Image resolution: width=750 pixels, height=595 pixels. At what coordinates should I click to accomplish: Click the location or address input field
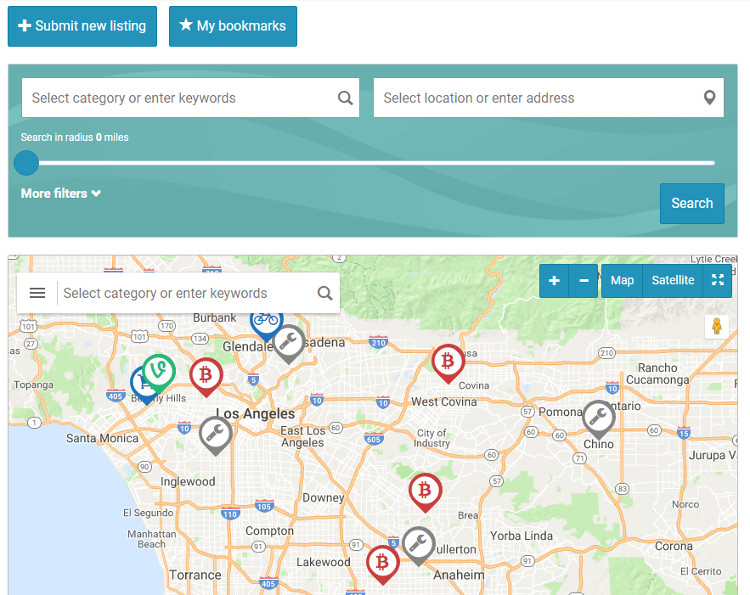pos(549,98)
